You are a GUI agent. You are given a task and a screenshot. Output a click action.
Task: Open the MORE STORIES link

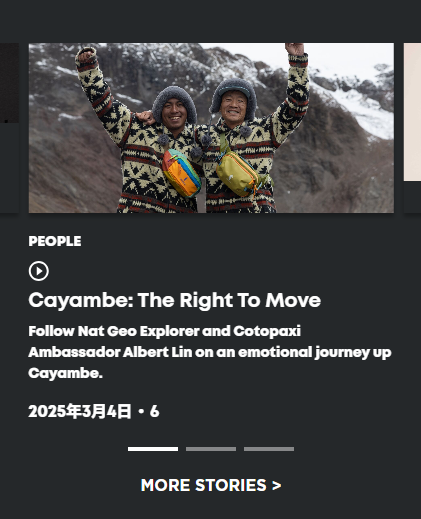(x=211, y=485)
